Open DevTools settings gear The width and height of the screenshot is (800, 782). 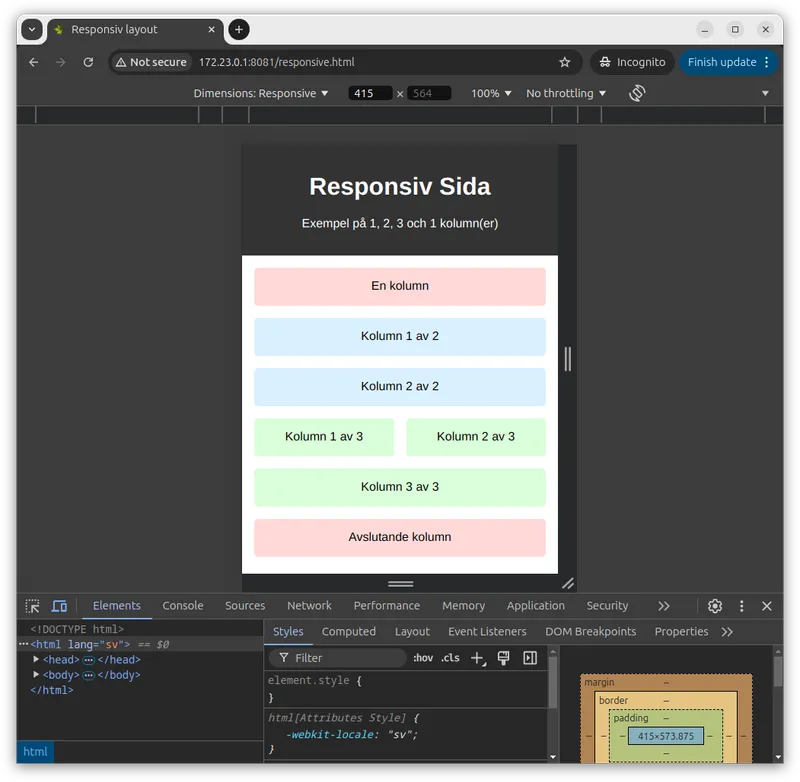click(715, 606)
